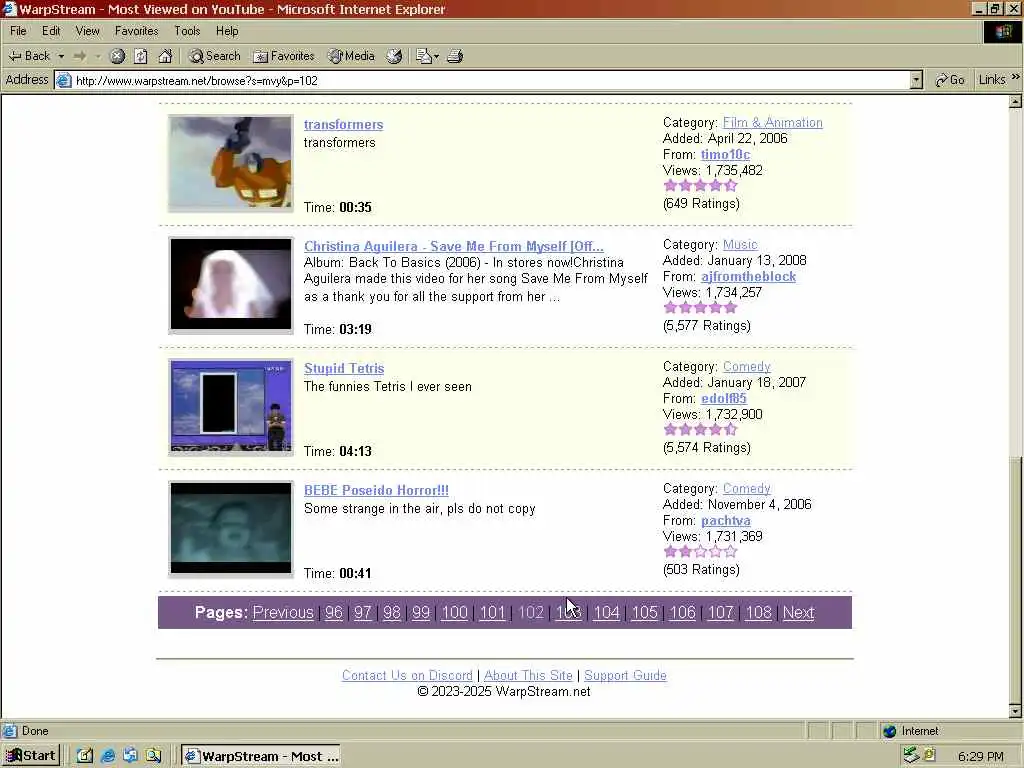
Task: Open the Film & Animation category
Action: (x=773, y=123)
